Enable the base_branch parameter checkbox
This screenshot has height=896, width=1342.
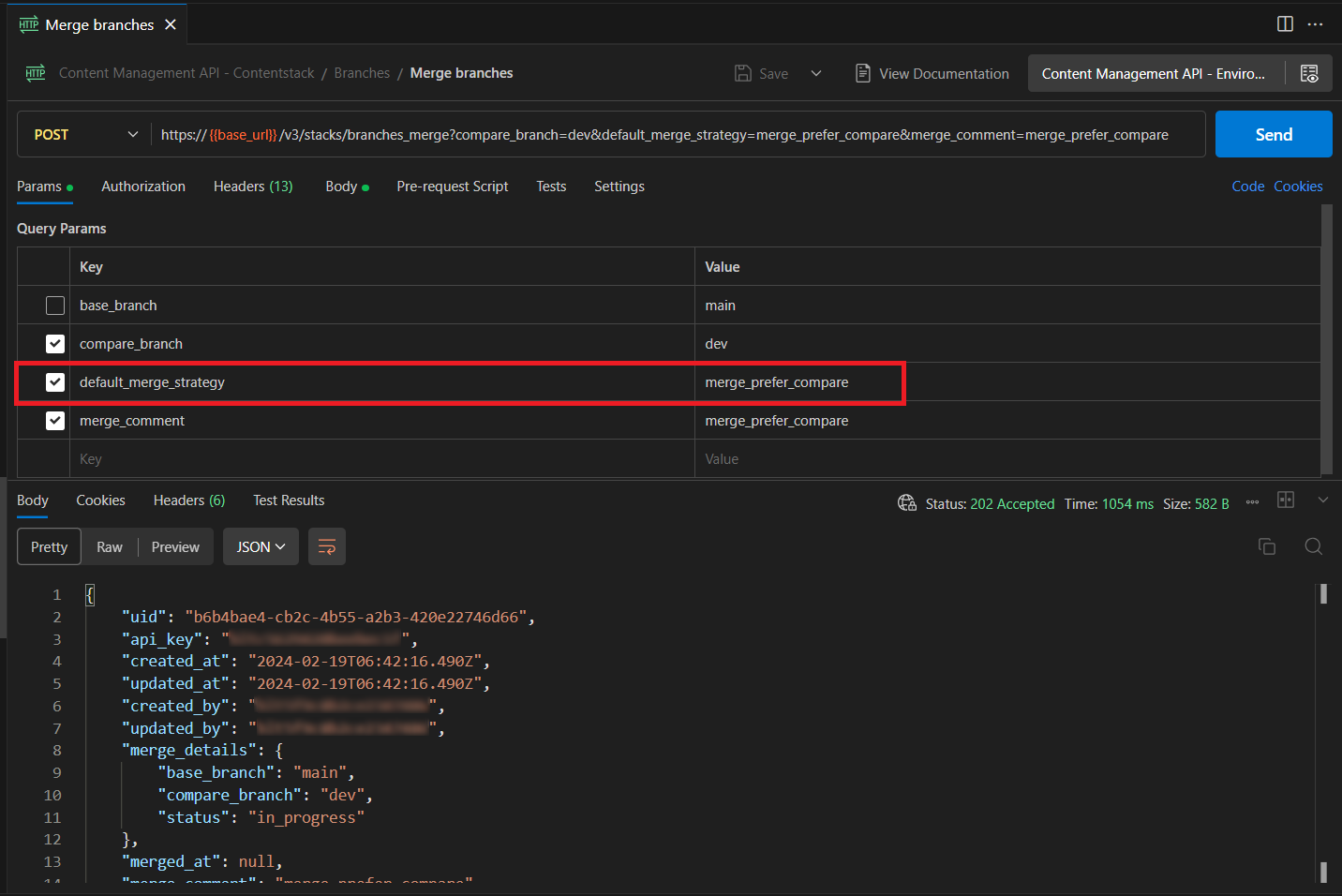pos(55,306)
